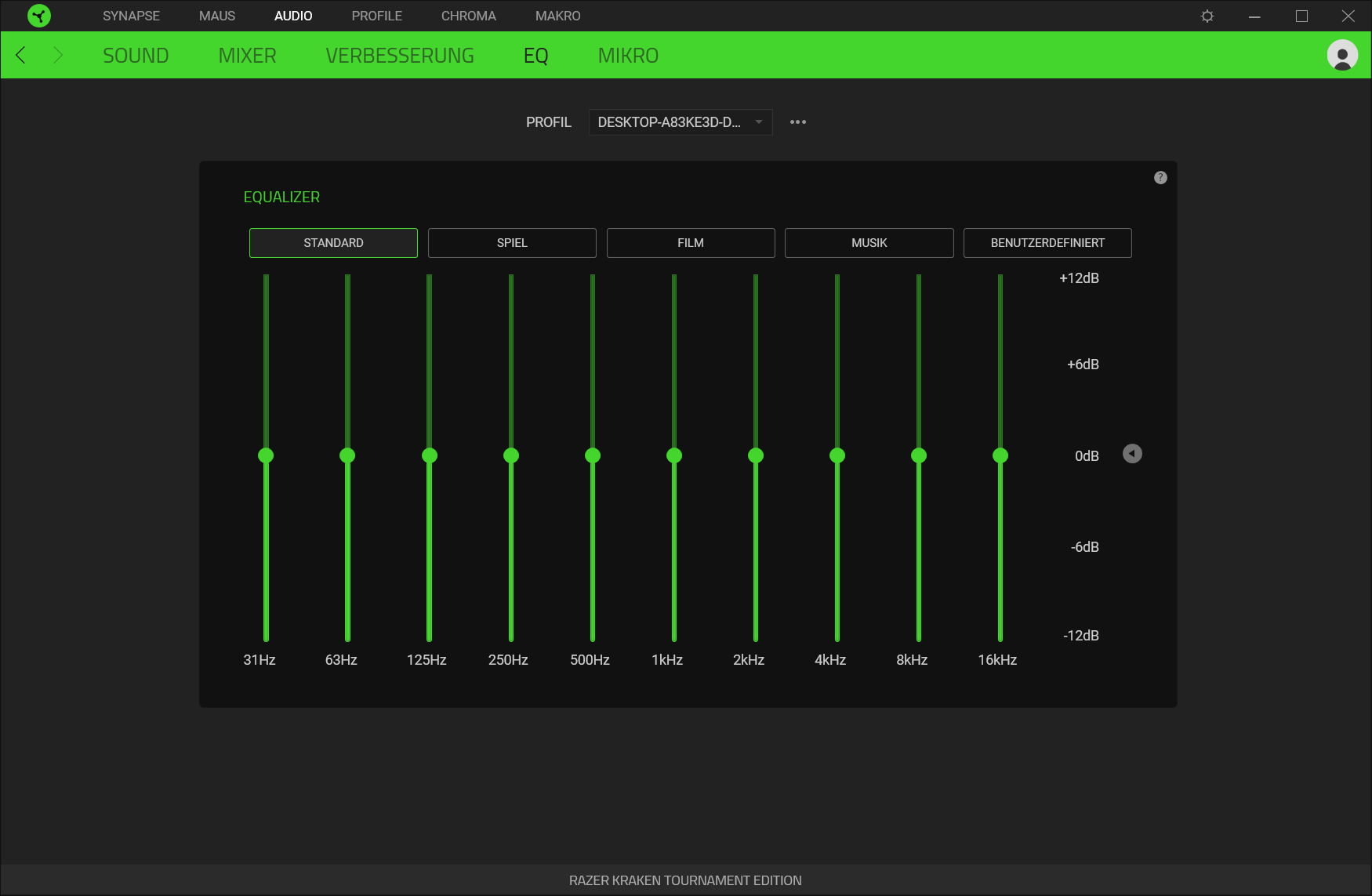Screen dimensions: 1372x896
Task: Open the profile three-dots menu
Action: tap(798, 122)
